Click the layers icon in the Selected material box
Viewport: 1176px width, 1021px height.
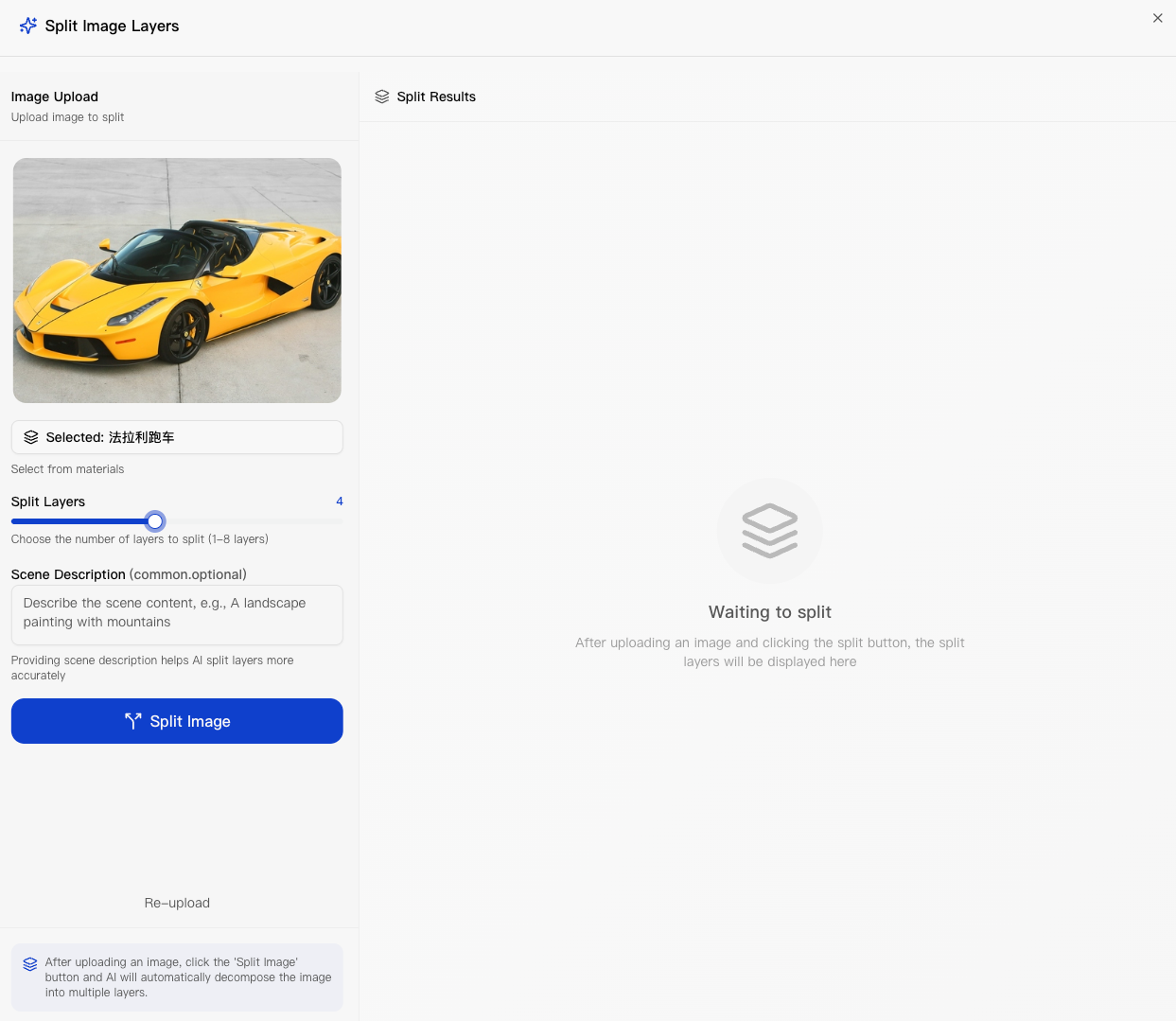pos(31,437)
